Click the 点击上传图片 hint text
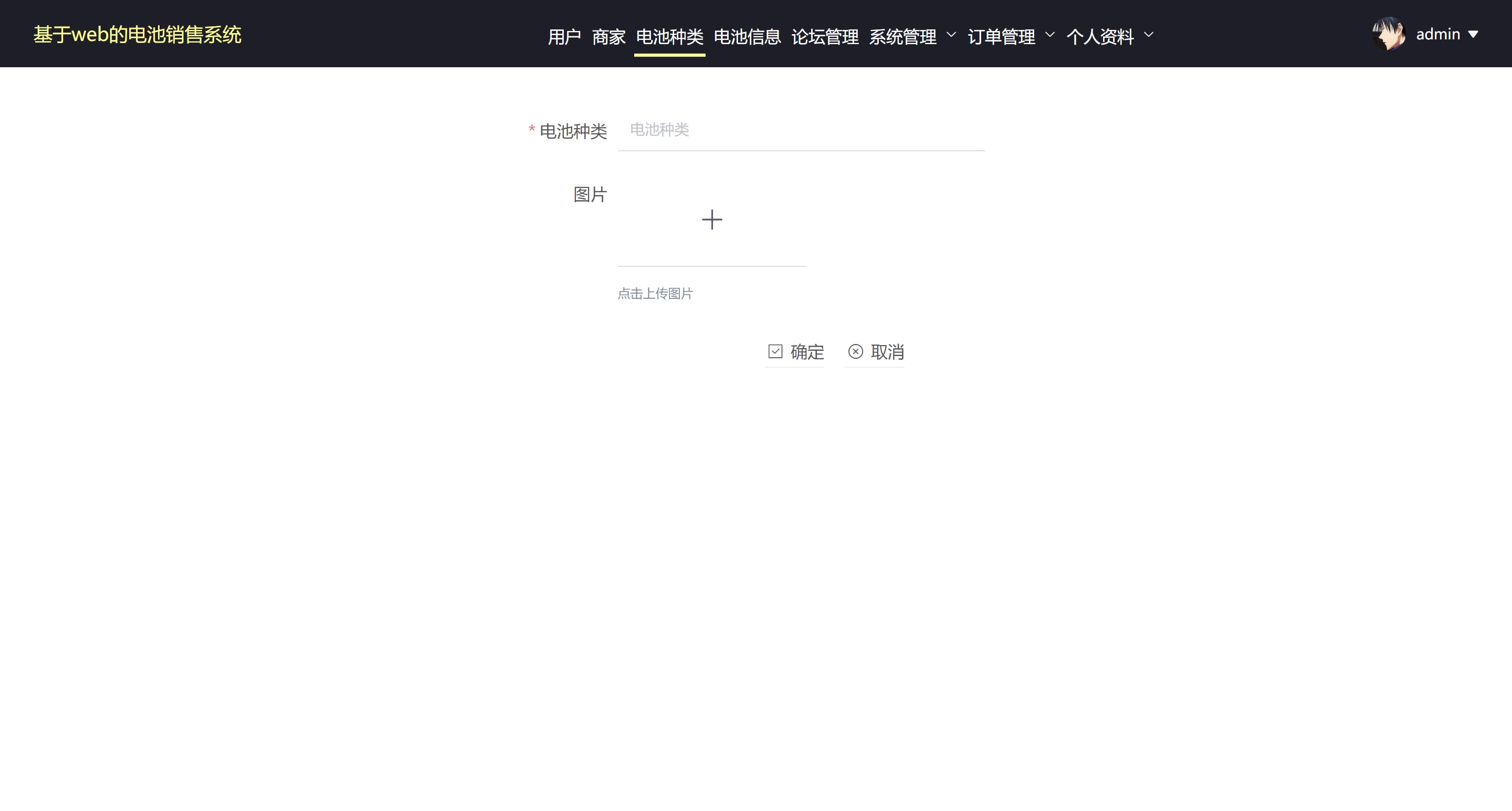 [655, 293]
